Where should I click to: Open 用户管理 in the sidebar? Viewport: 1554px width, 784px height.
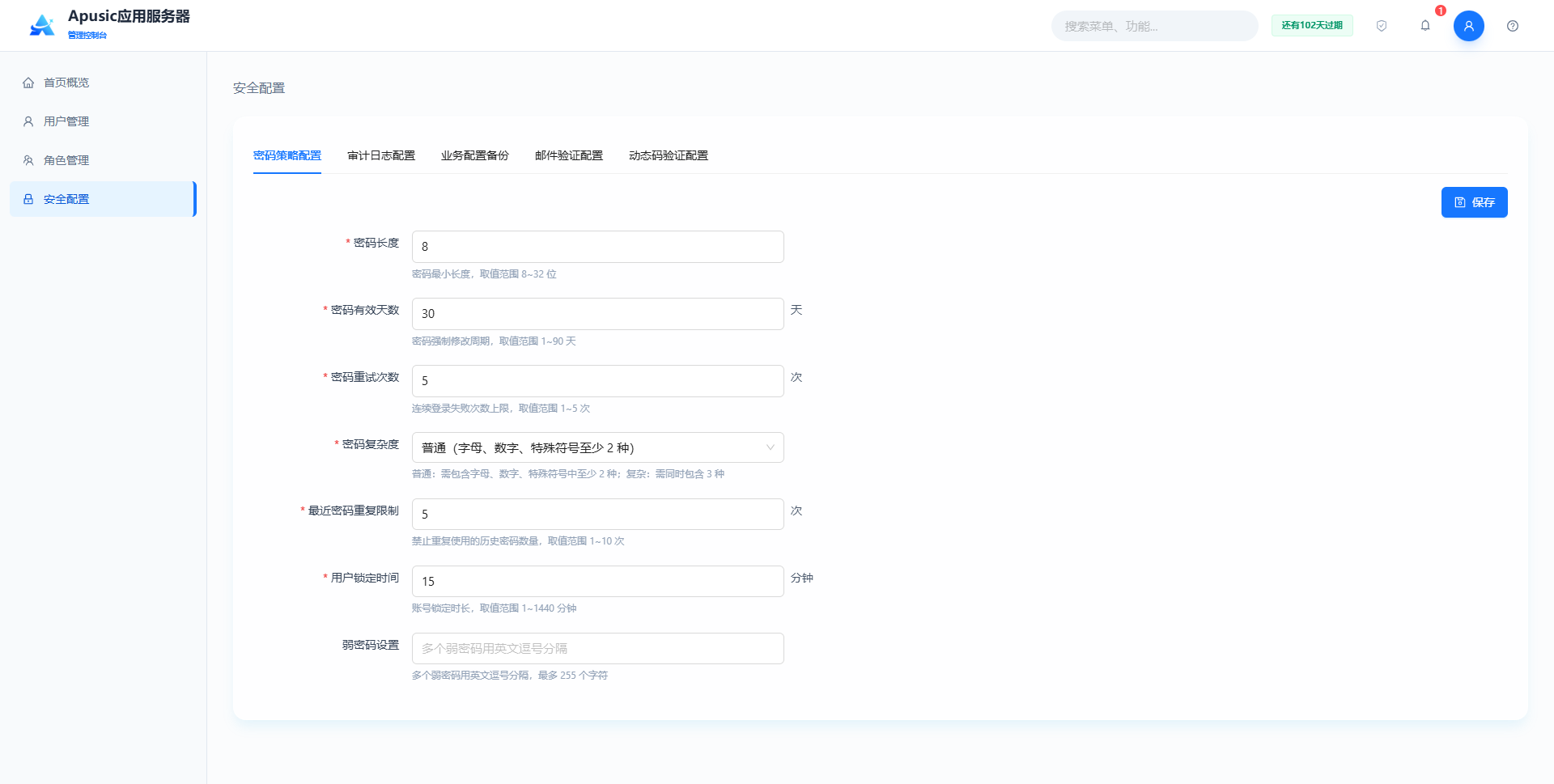[103, 121]
